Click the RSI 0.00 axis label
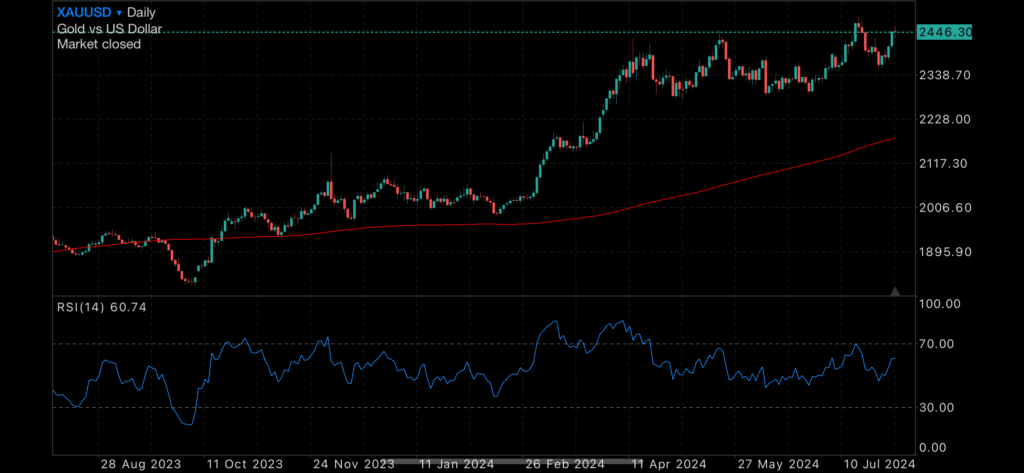1024x473 pixels. pyautogui.click(x=934, y=448)
